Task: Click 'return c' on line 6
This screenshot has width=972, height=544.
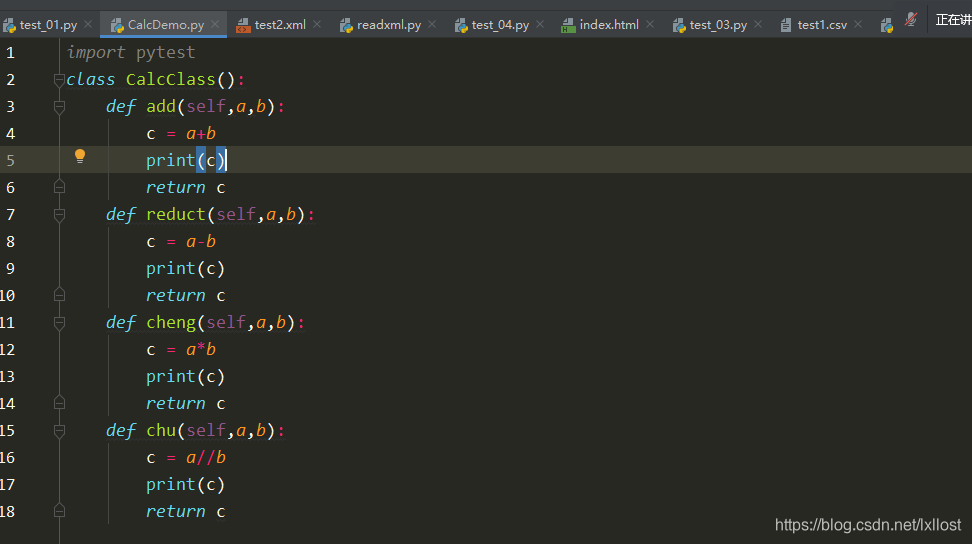Action: (x=185, y=187)
